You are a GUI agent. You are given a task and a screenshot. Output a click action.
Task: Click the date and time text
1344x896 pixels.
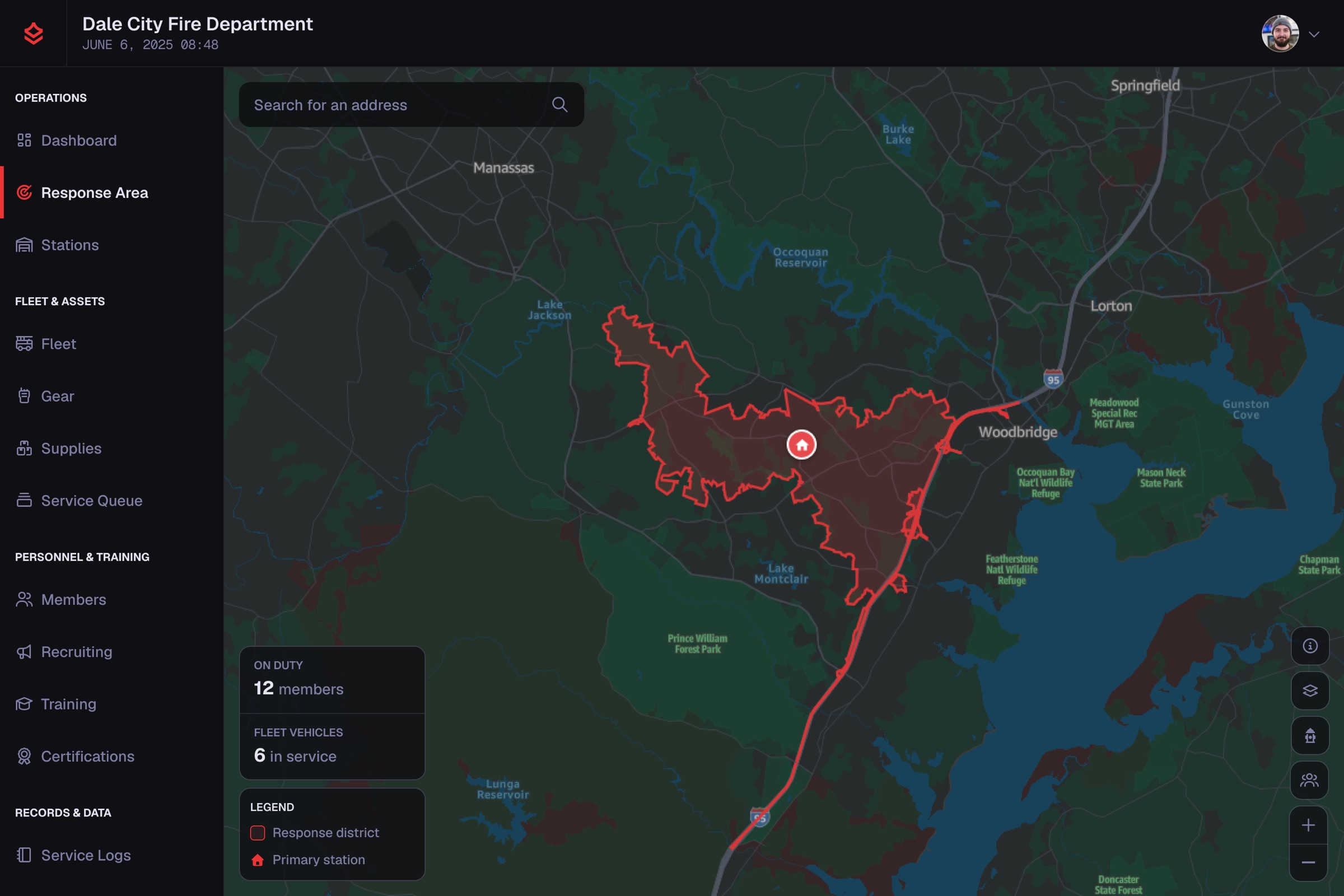click(150, 45)
